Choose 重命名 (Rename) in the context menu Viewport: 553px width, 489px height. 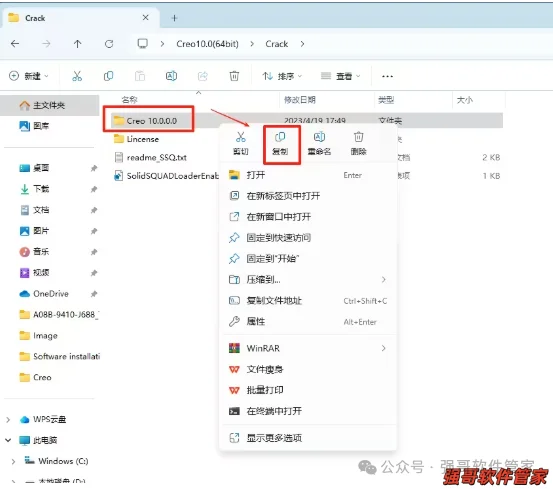click(319, 143)
